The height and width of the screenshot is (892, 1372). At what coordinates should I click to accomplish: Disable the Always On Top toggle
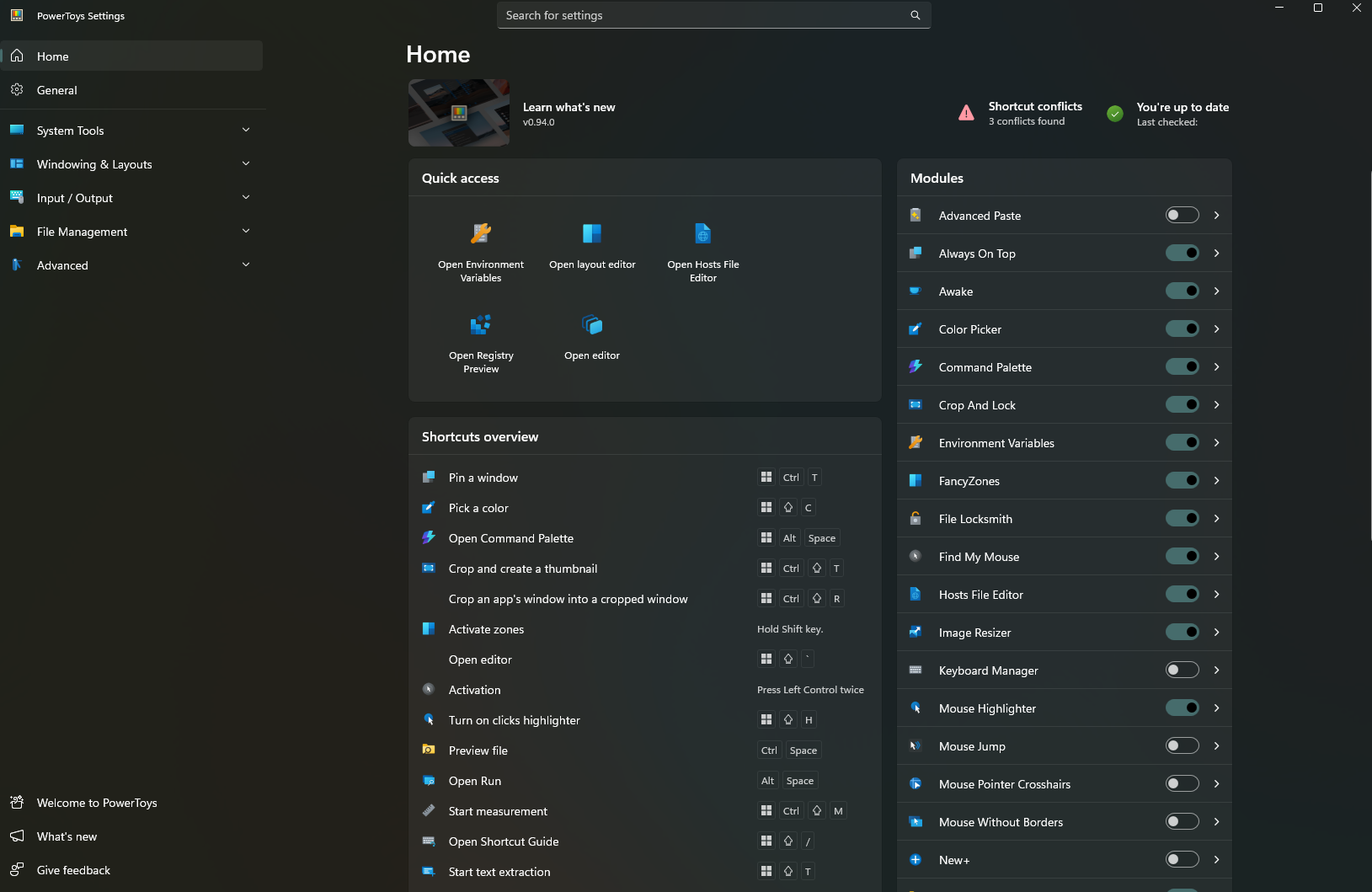coord(1182,253)
